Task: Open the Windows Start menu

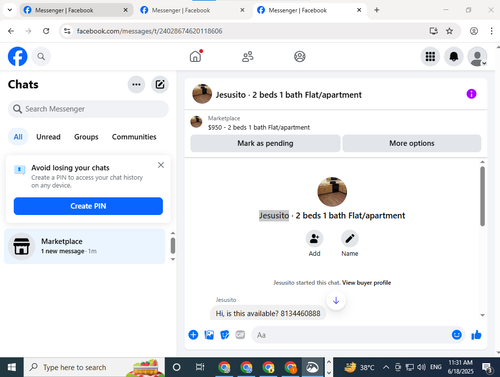Action: 12,367
